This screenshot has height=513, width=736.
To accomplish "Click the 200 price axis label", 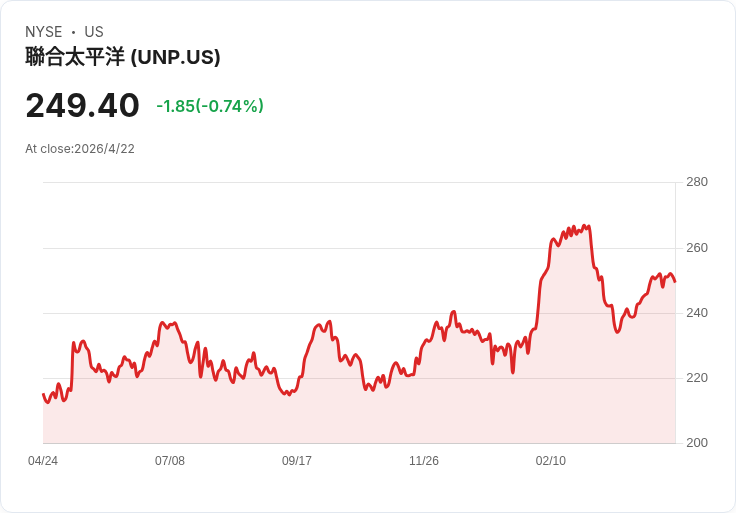I will pyautogui.click(x=697, y=443).
